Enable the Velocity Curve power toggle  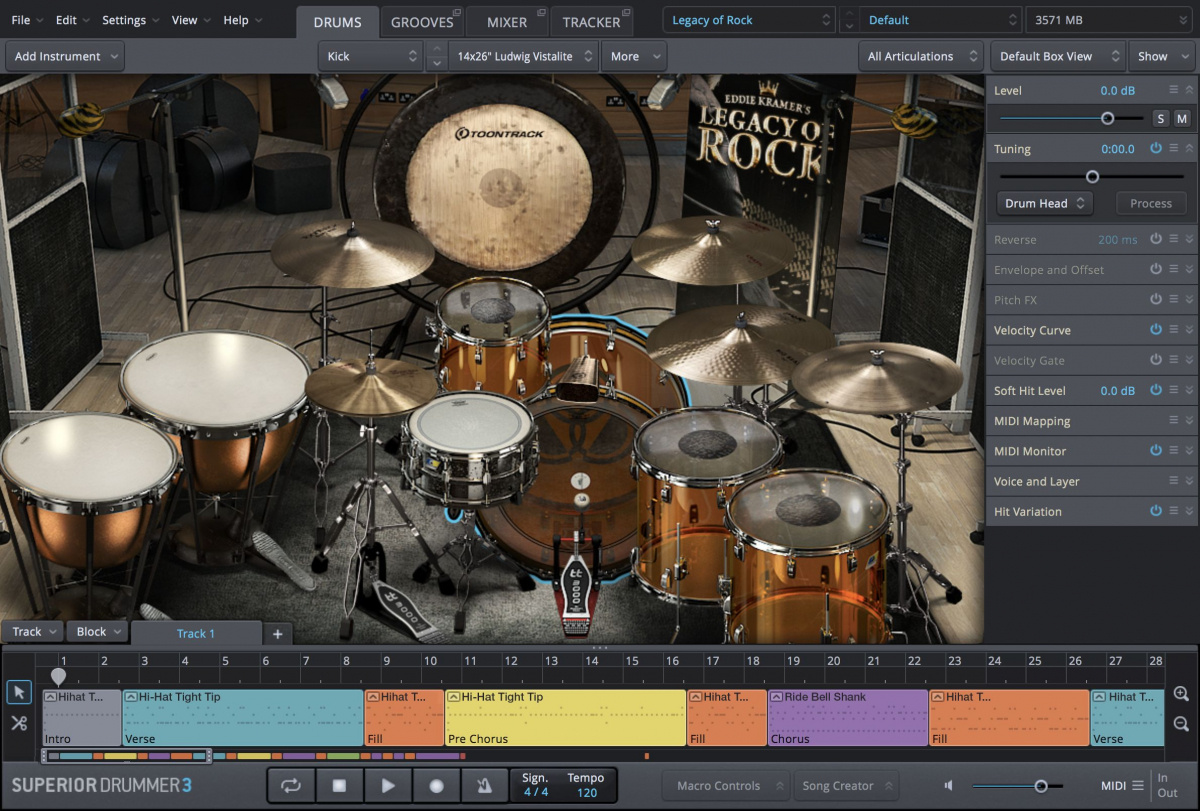pyautogui.click(x=1156, y=330)
